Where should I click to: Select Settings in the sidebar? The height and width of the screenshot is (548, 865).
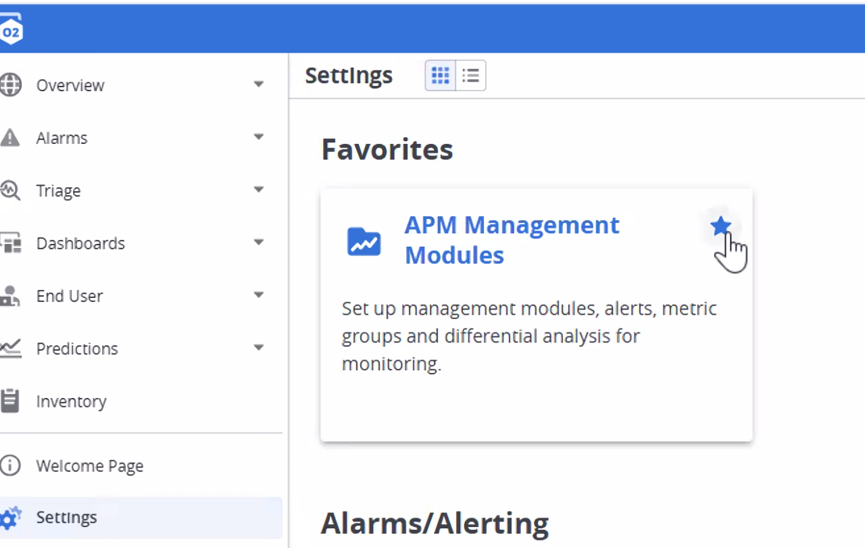click(x=141, y=518)
